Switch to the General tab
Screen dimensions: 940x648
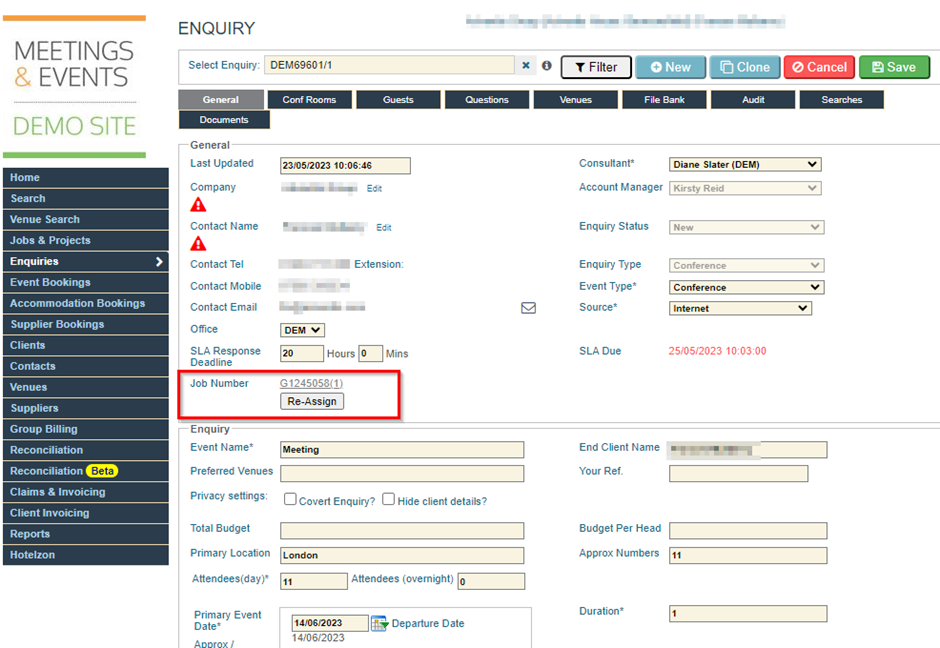coord(221,100)
